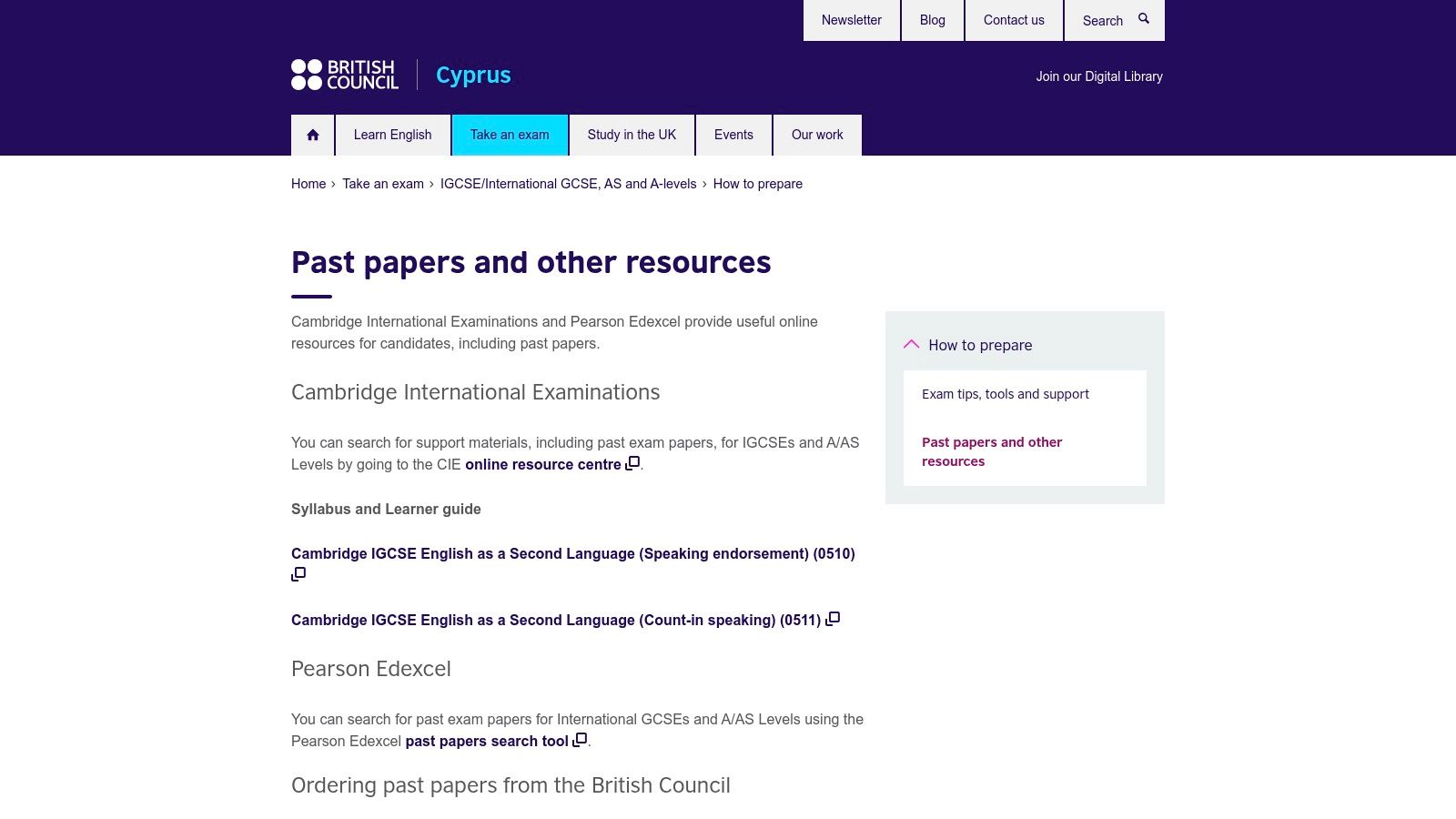This screenshot has width=1456, height=819.
Task: Open the Learn English menu tab
Action: pyautogui.click(x=393, y=135)
